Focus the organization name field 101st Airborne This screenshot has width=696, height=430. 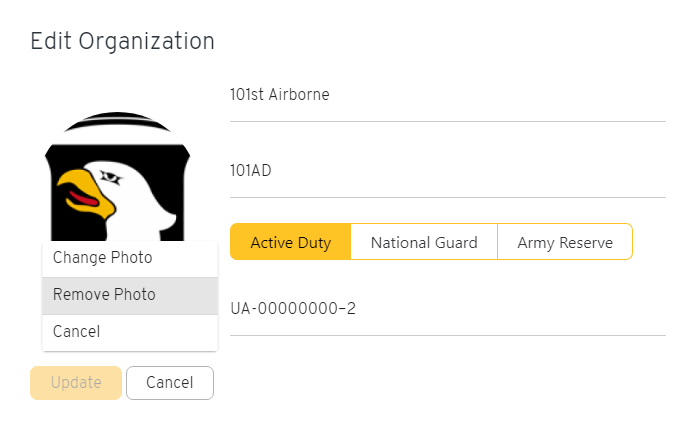[448, 95]
